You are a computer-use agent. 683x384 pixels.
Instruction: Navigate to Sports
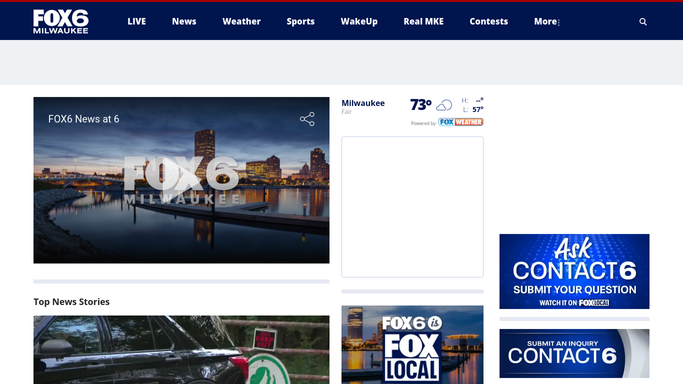[301, 21]
